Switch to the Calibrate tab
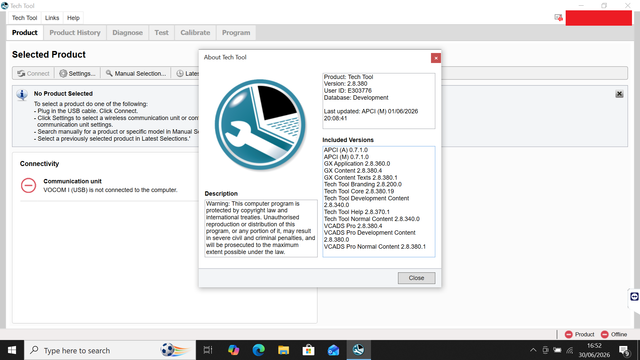Viewport: 640px width, 360px height. (195, 33)
